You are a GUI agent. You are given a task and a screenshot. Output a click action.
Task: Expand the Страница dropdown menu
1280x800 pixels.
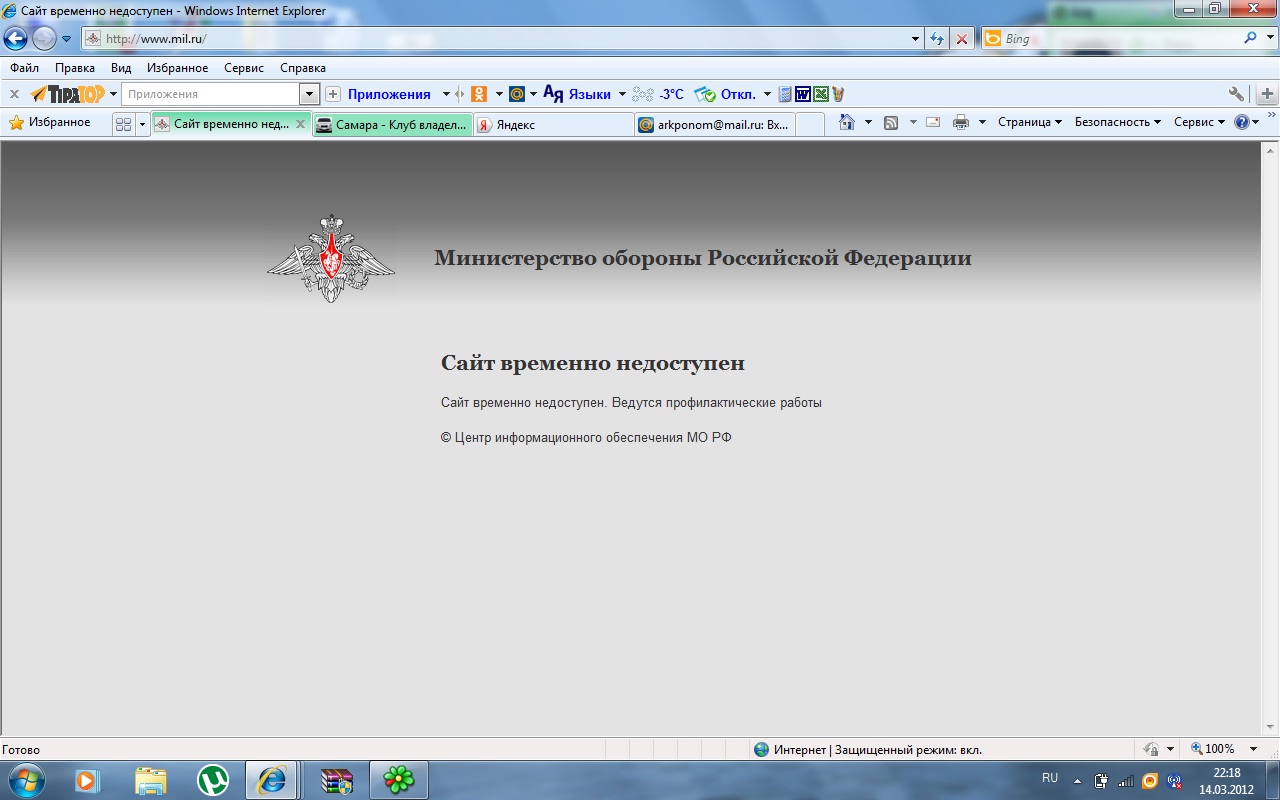[1030, 122]
